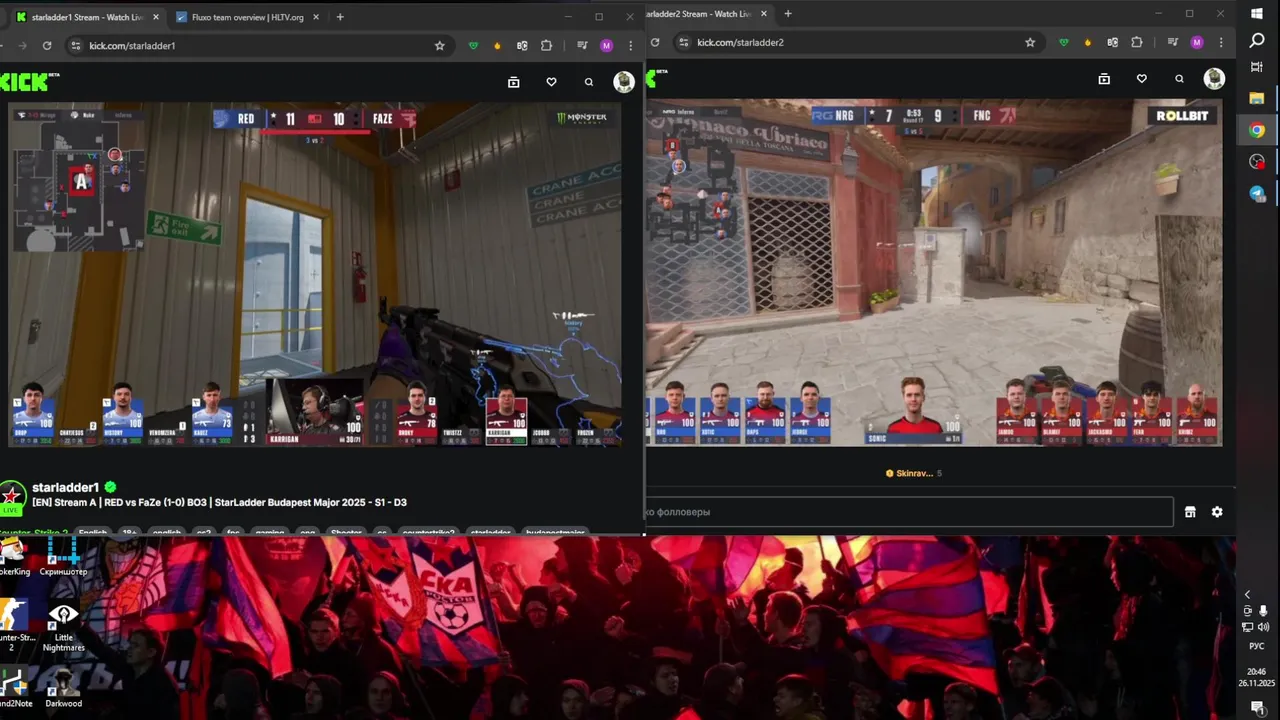Close the starladder1 Stream tab
This screenshot has width=1280, height=720.
[156, 17]
